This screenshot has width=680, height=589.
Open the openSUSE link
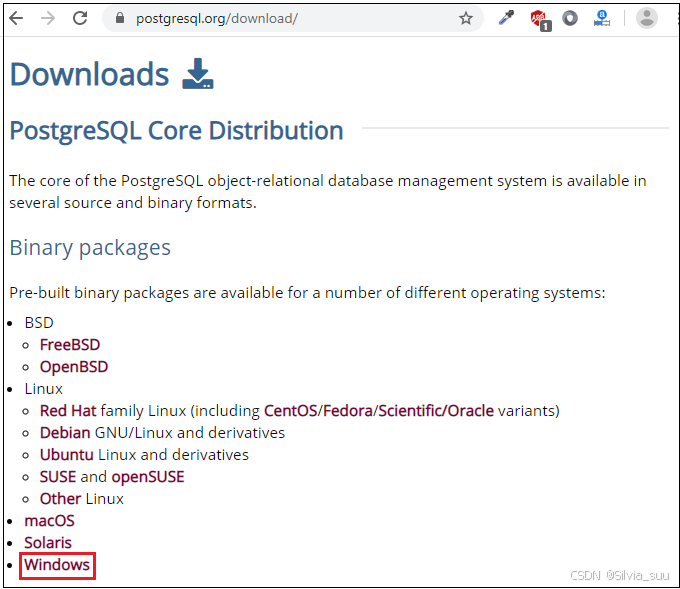pos(148,477)
